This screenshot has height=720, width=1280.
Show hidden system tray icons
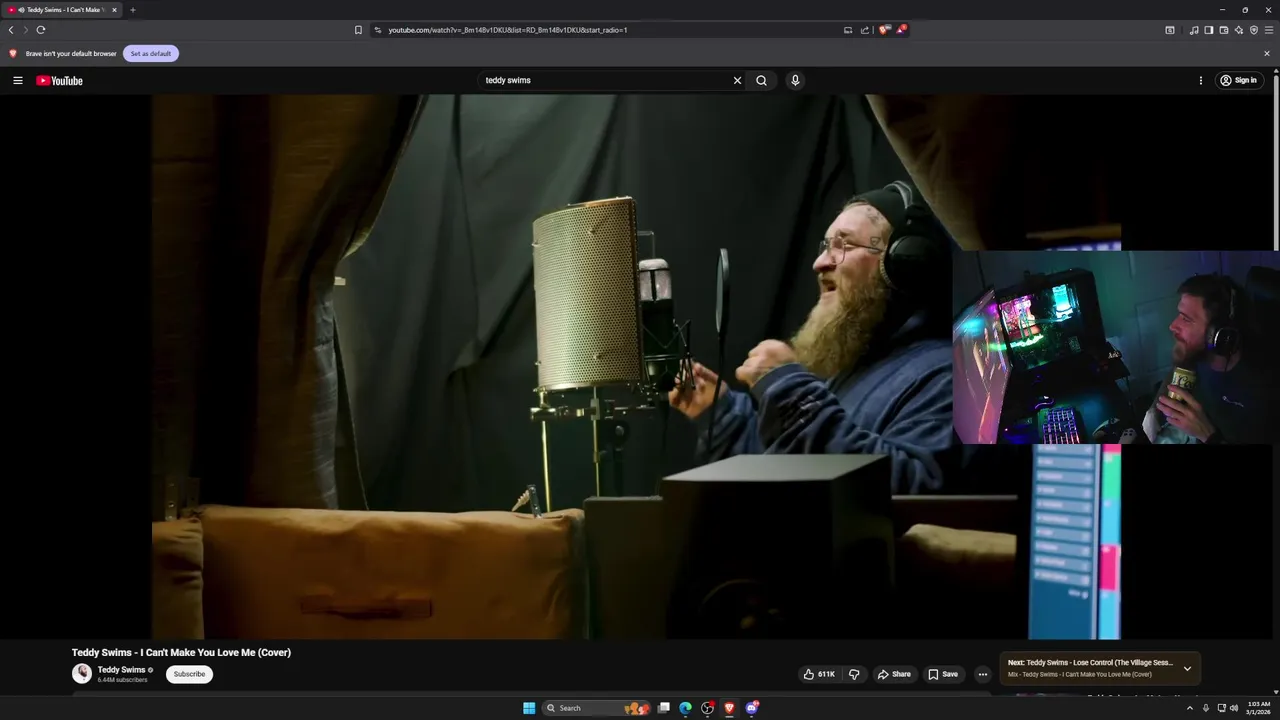[x=1189, y=708]
